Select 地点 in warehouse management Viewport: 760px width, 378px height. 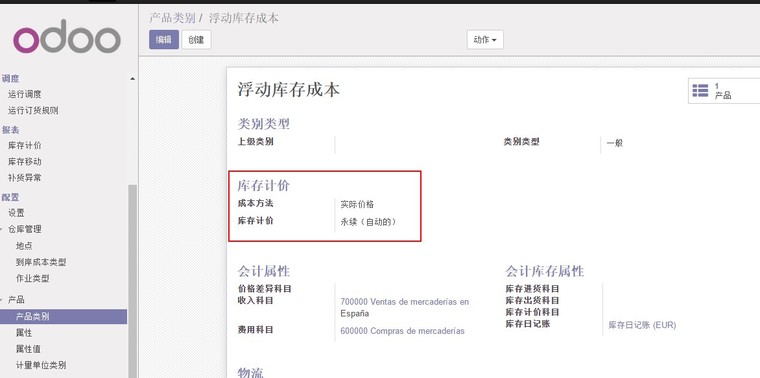coord(24,246)
